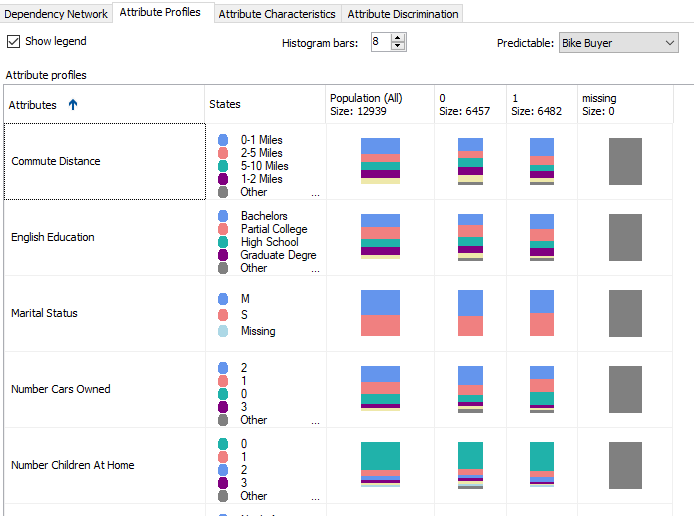Click the Missing light-blue legend dot
This screenshot has width=694, height=516.
tap(223, 331)
